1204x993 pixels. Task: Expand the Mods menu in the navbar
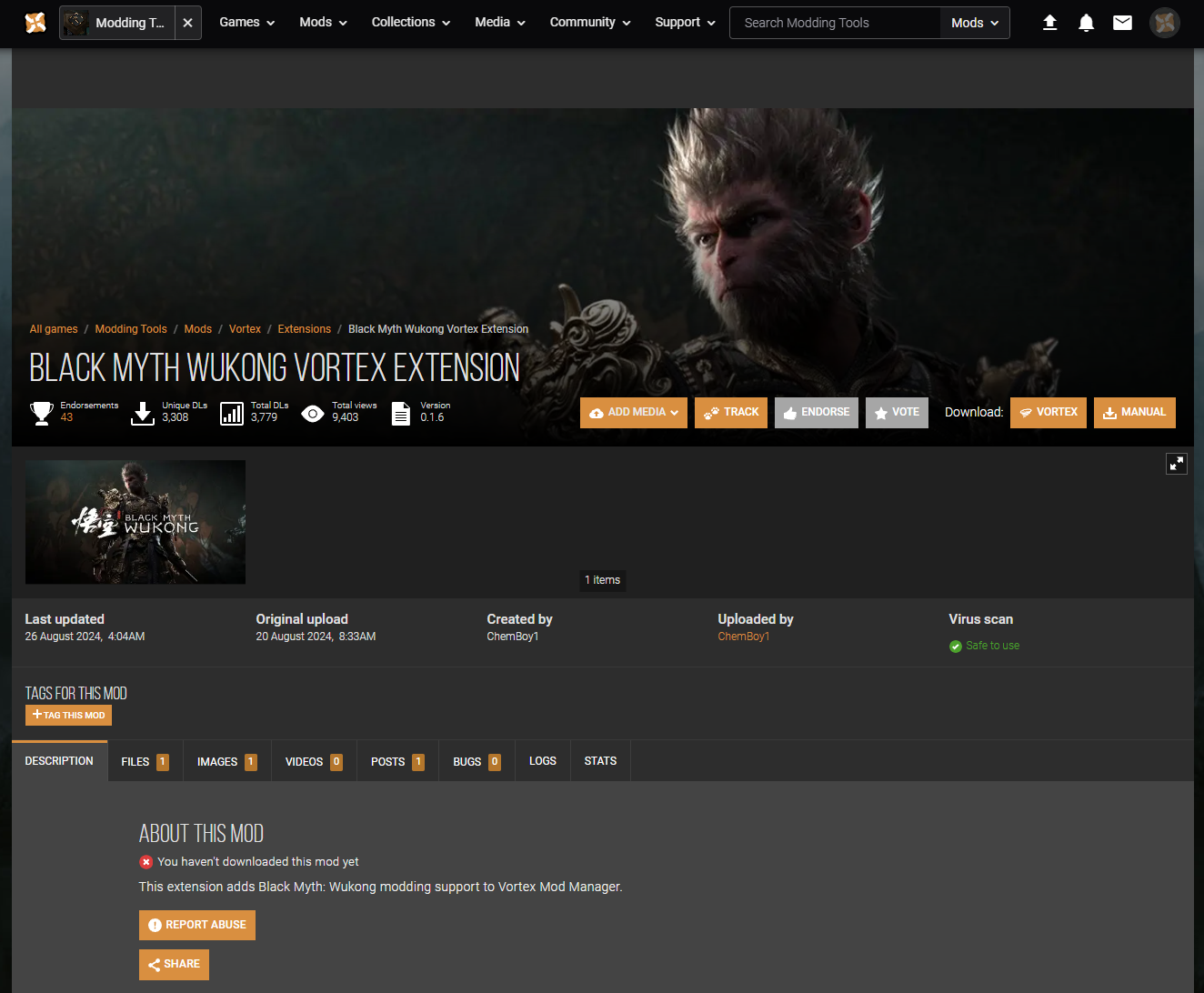323,23
